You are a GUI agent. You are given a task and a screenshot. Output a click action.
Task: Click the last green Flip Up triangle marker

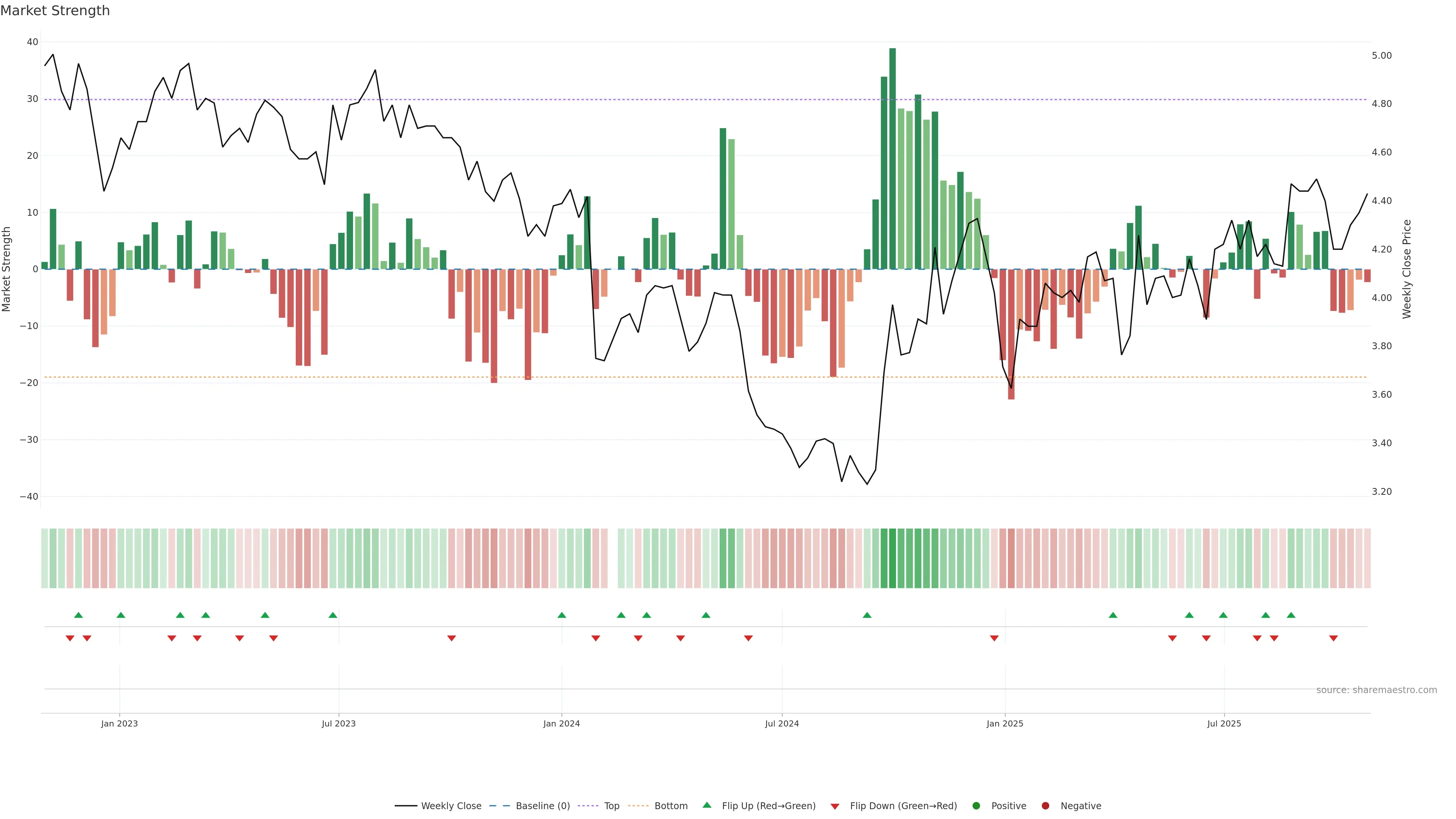click(x=1291, y=615)
